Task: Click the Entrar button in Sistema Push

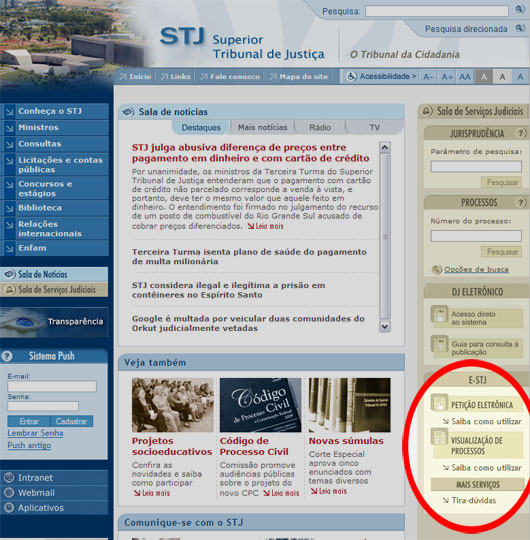Action: 29,421
